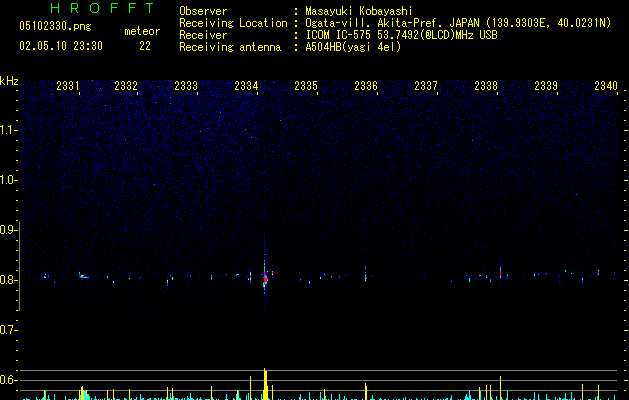629x400 pixels.
Task: Click observer name Masayuki Kobayashi
Action: (359, 11)
